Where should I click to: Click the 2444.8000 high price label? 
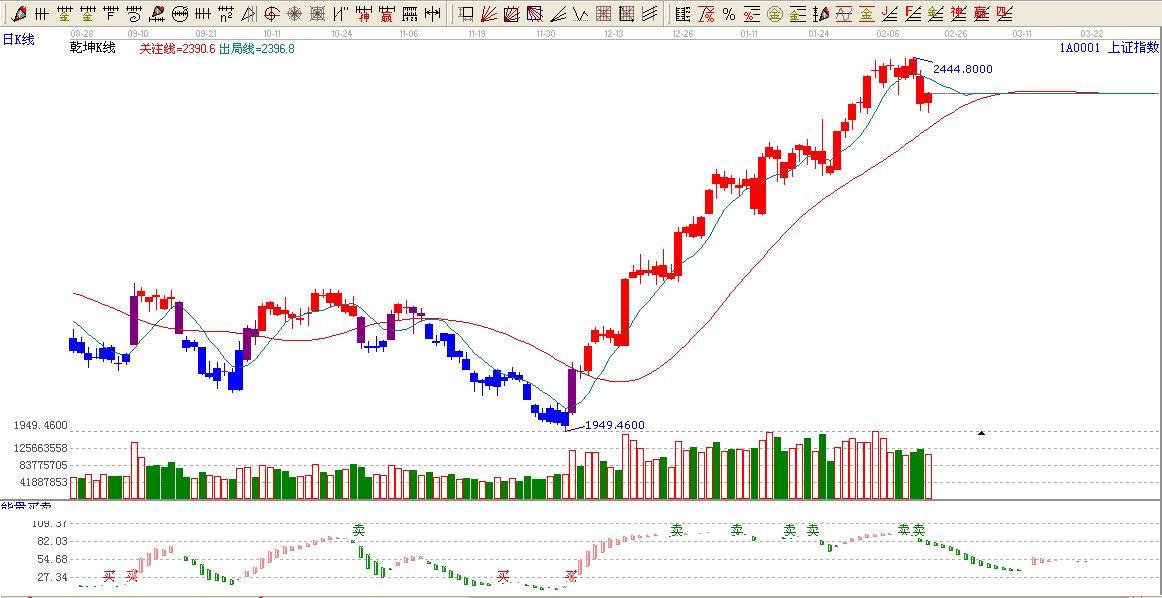[x=962, y=69]
